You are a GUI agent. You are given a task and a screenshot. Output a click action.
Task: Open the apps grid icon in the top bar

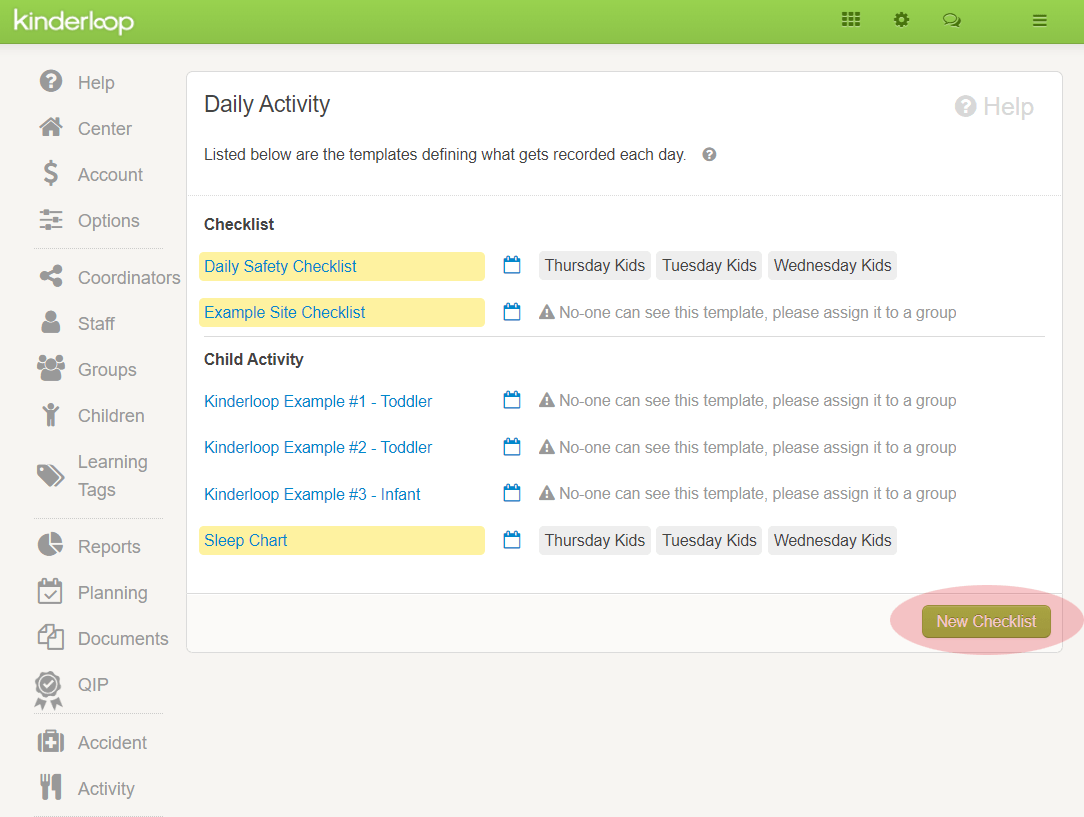point(851,19)
